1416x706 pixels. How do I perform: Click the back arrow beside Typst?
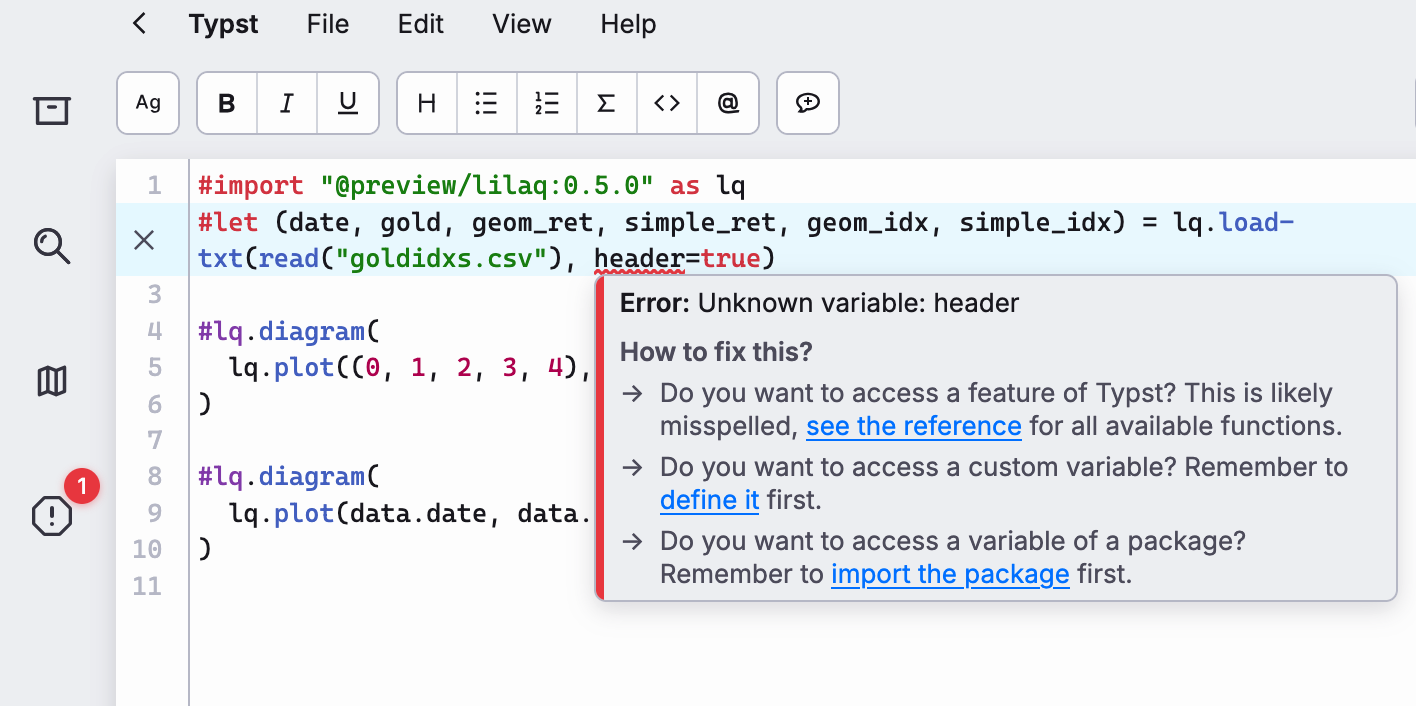point(139,24)
